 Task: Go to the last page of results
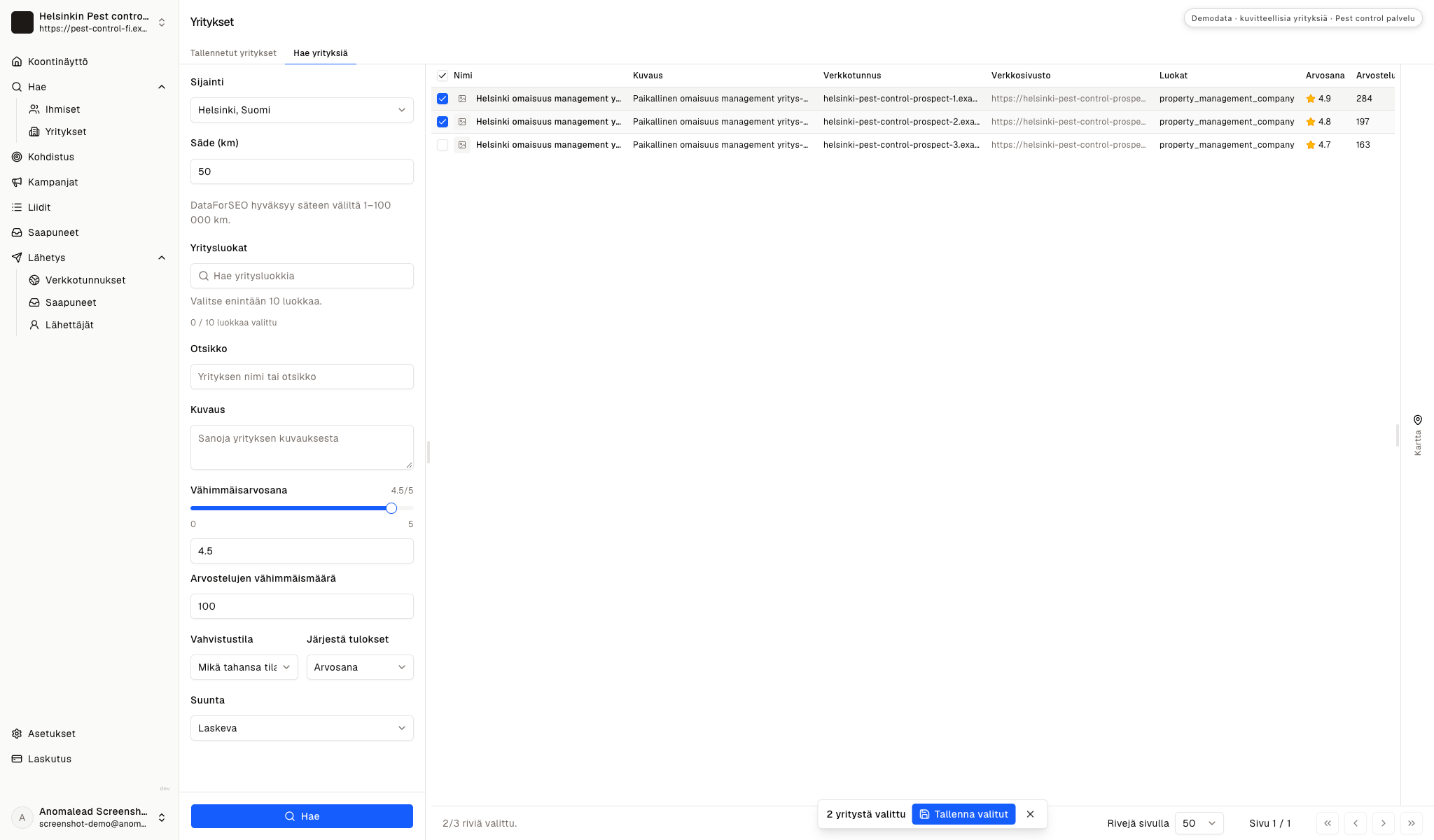click(1411, 823)
